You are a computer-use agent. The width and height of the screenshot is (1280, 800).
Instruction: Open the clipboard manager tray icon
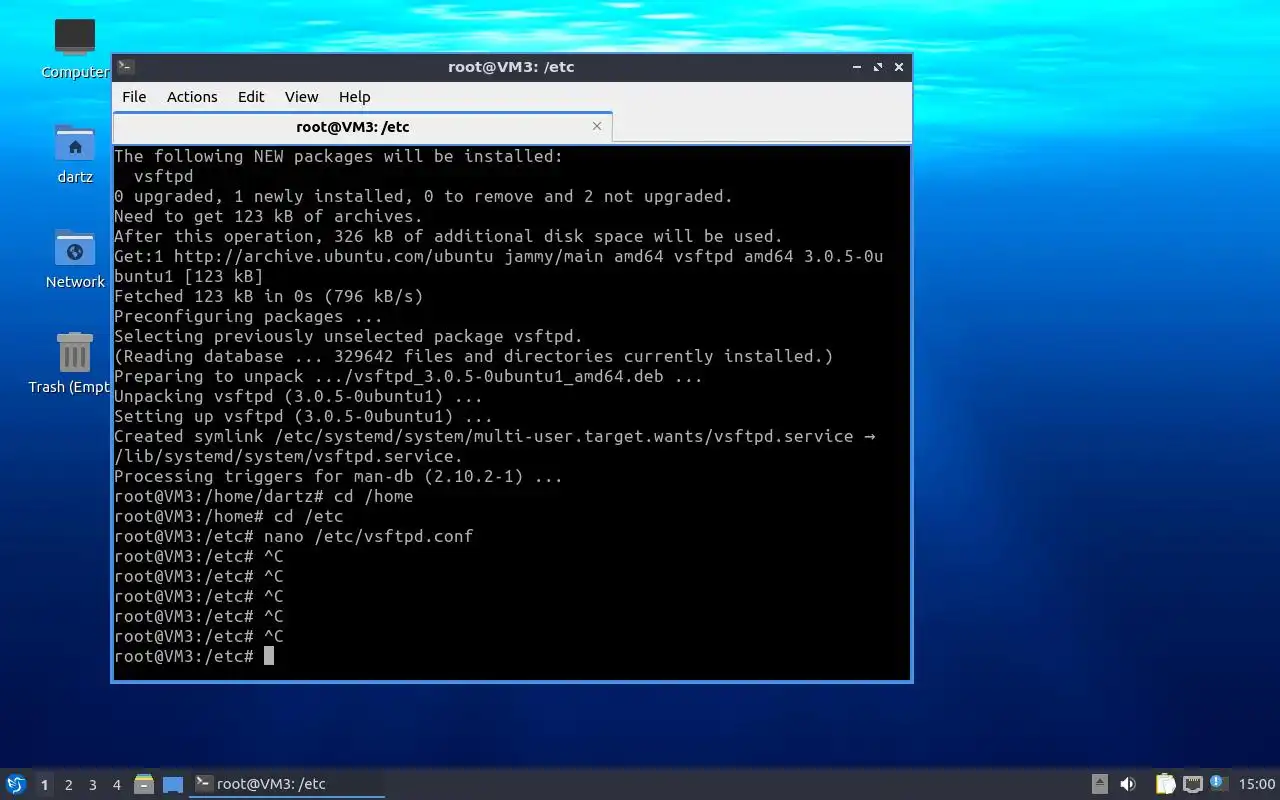tap(1165, 784)
